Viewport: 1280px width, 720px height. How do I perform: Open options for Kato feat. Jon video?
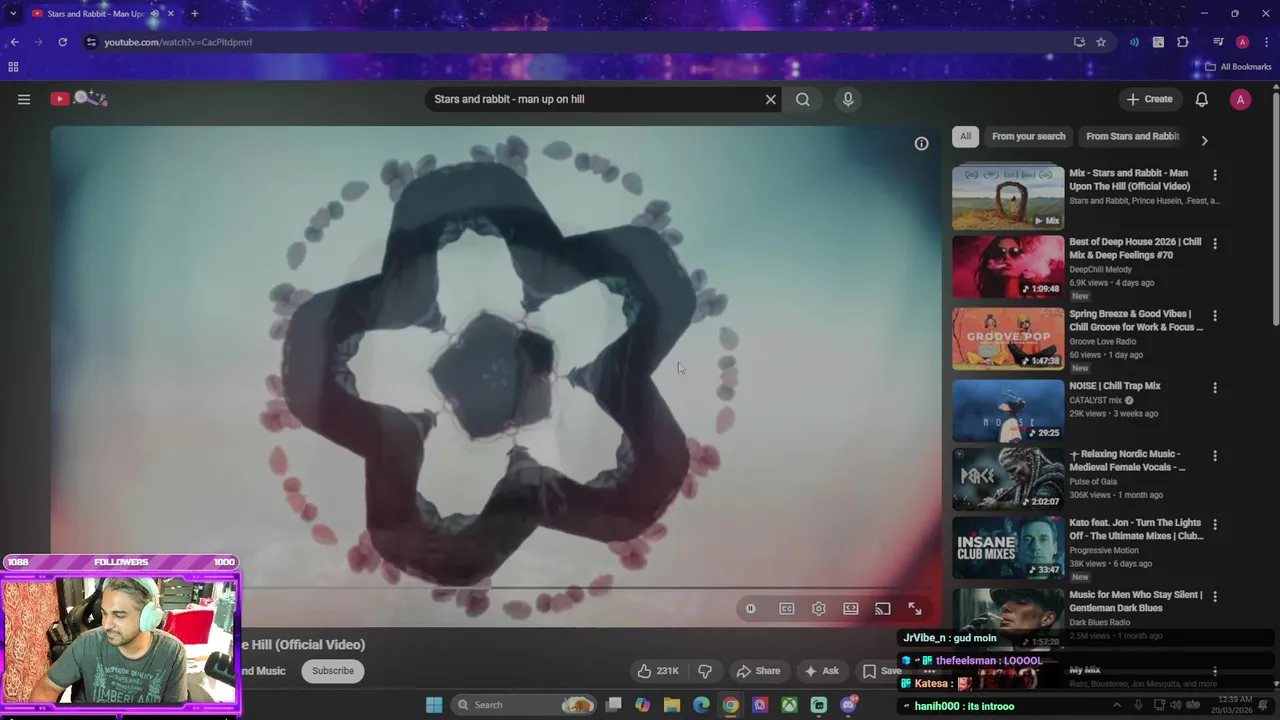(x=1215, y=523)
